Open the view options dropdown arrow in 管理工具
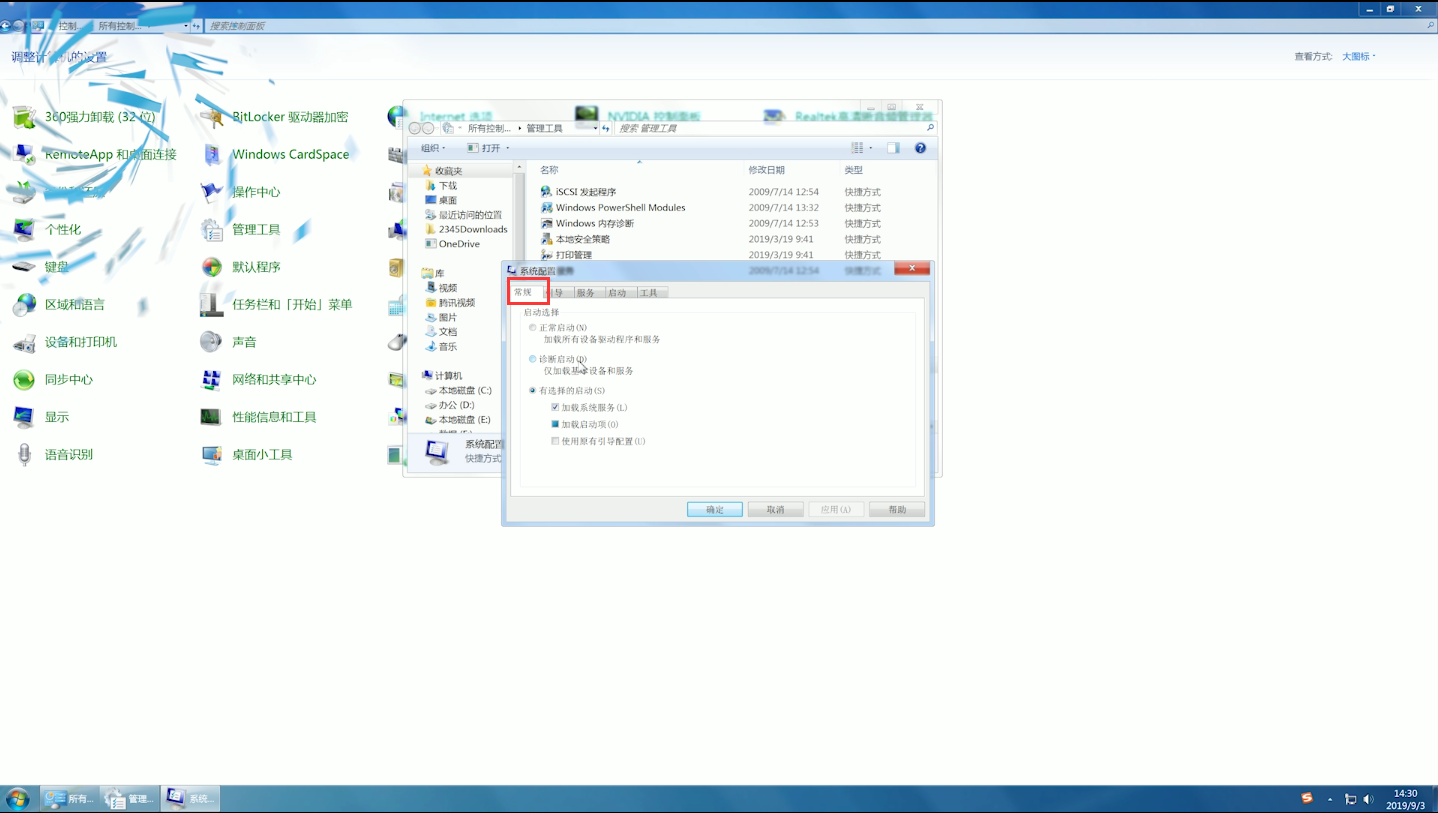This screenshot has width=1438, height=813. point(870,148)
